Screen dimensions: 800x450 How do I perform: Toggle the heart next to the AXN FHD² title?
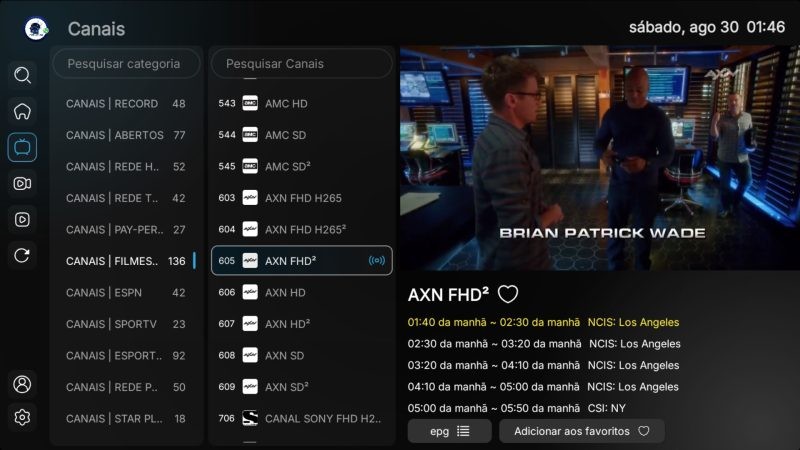[x=508, y=294]
